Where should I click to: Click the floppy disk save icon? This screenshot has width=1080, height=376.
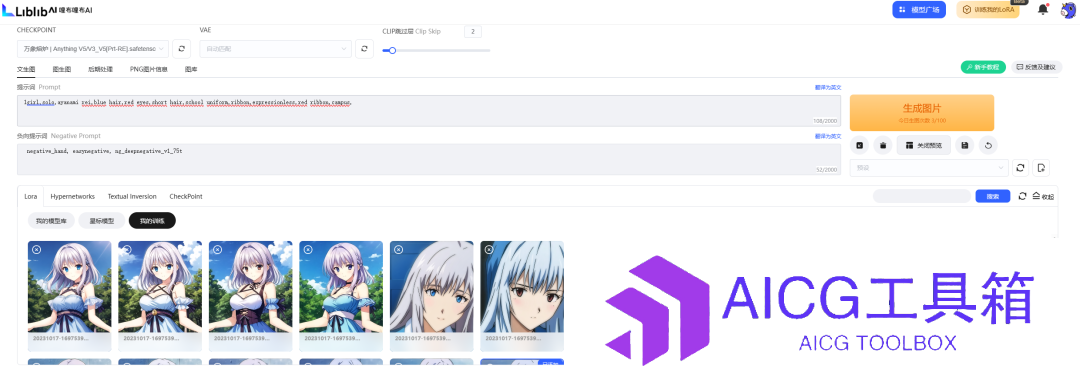click(964, 145)
